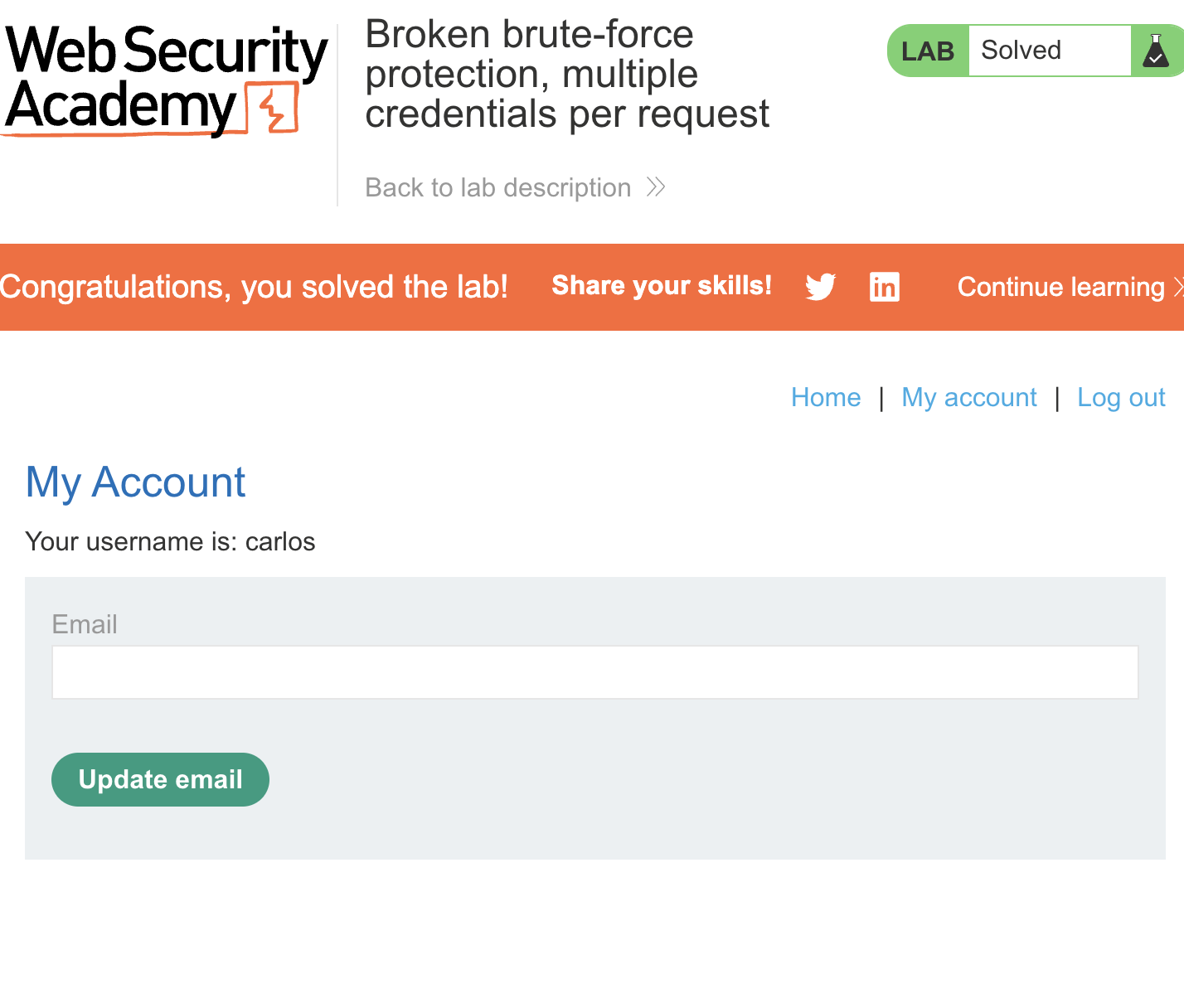
Task: Click the orange lightning bolt logo mark
Action: [272, 108]
